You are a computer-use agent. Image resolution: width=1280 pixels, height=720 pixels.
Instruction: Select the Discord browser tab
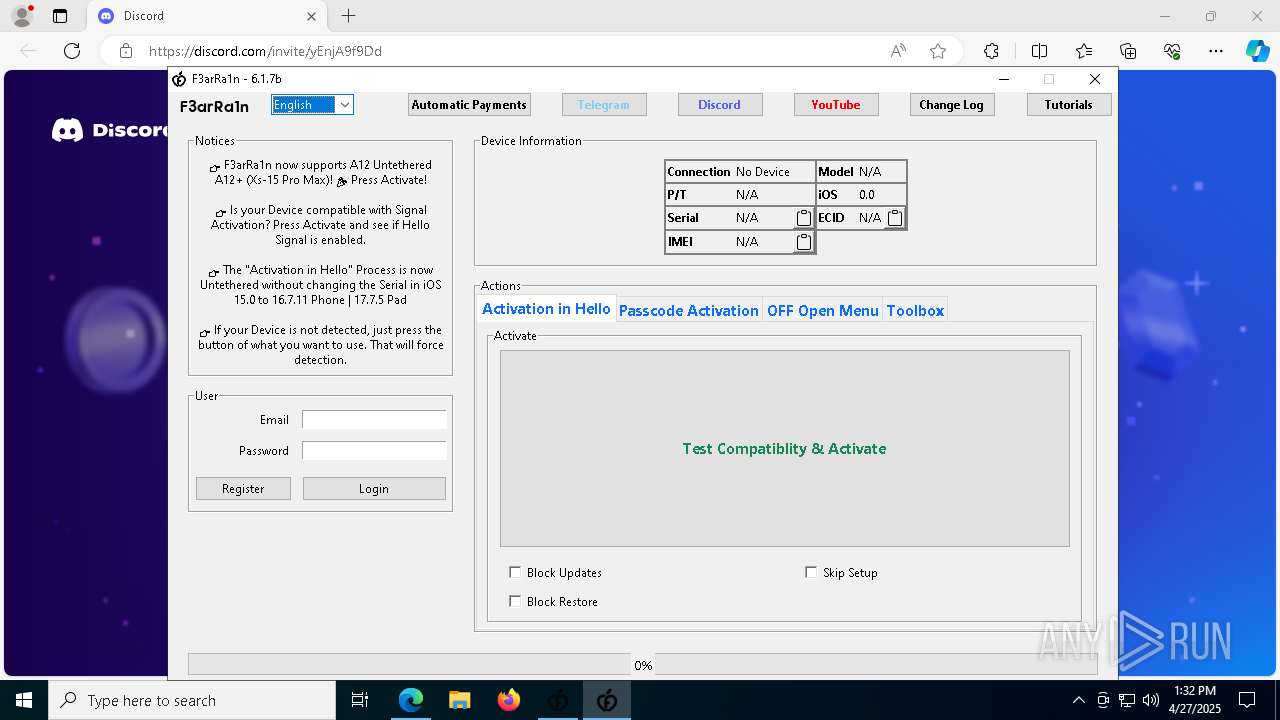[x=207, y=16]
